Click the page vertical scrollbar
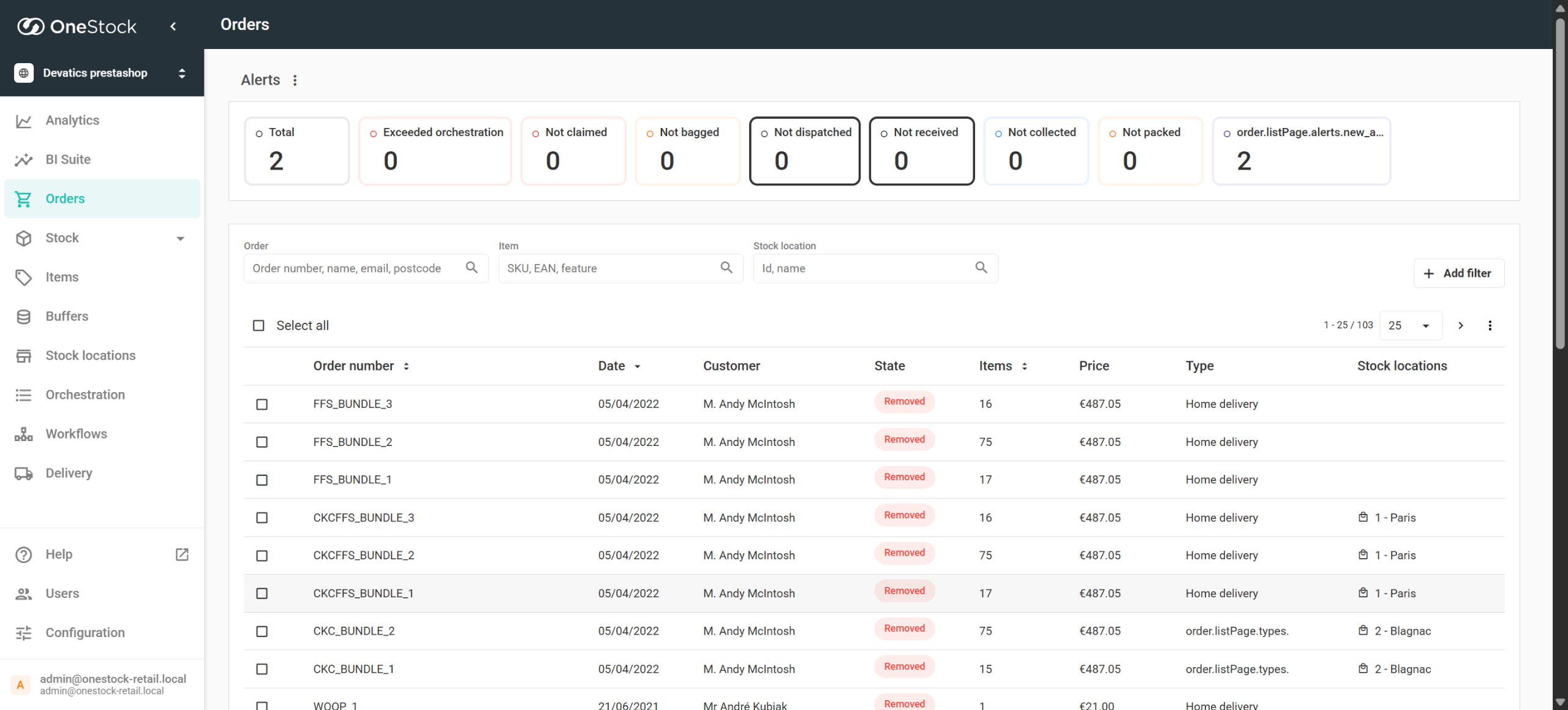1568x710 pixels. coord(1559,184)
